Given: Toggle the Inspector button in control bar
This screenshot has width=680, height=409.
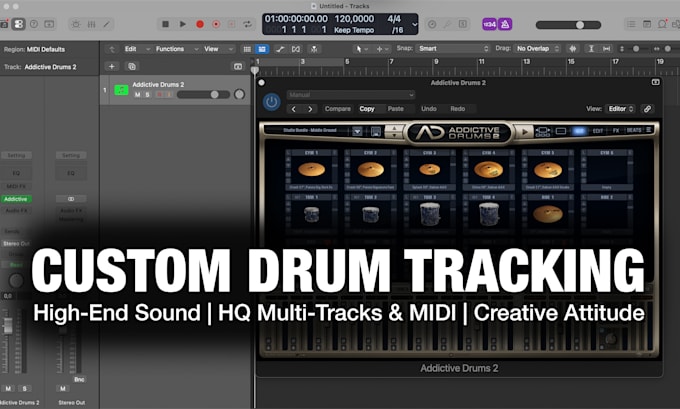Looking at the screenshot, I should coord(18,24).
